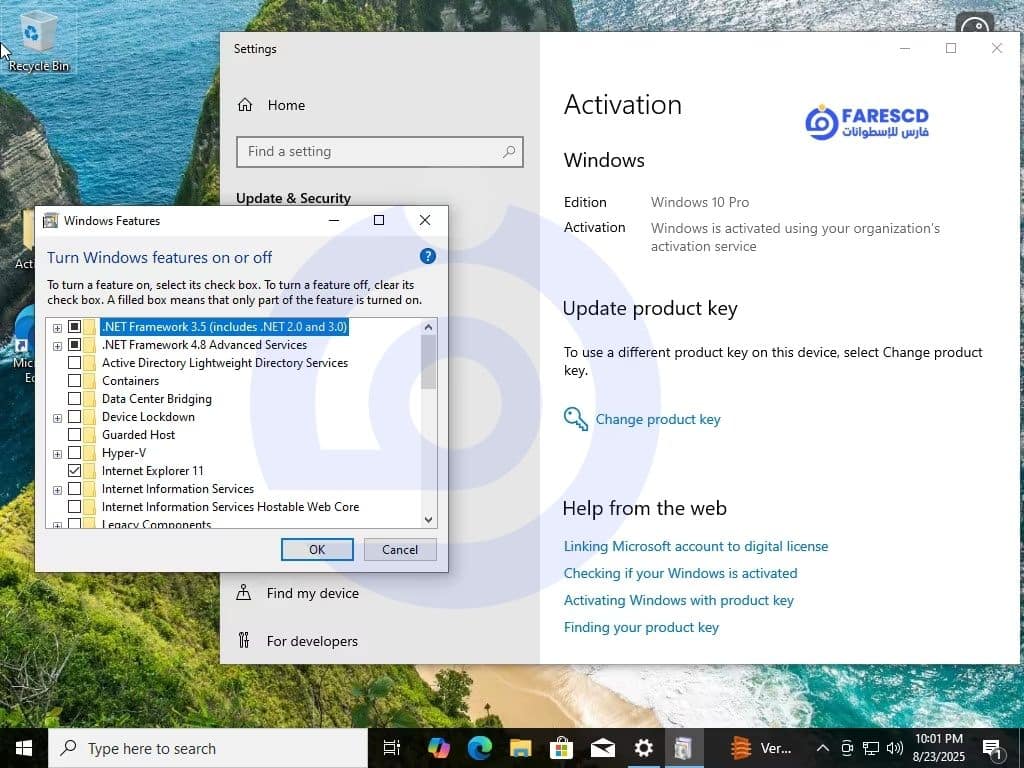Toggle the .NET Framework 3.5 checkbox
The height and width of the screenshot is (768, 1024).
click(74, 327)
